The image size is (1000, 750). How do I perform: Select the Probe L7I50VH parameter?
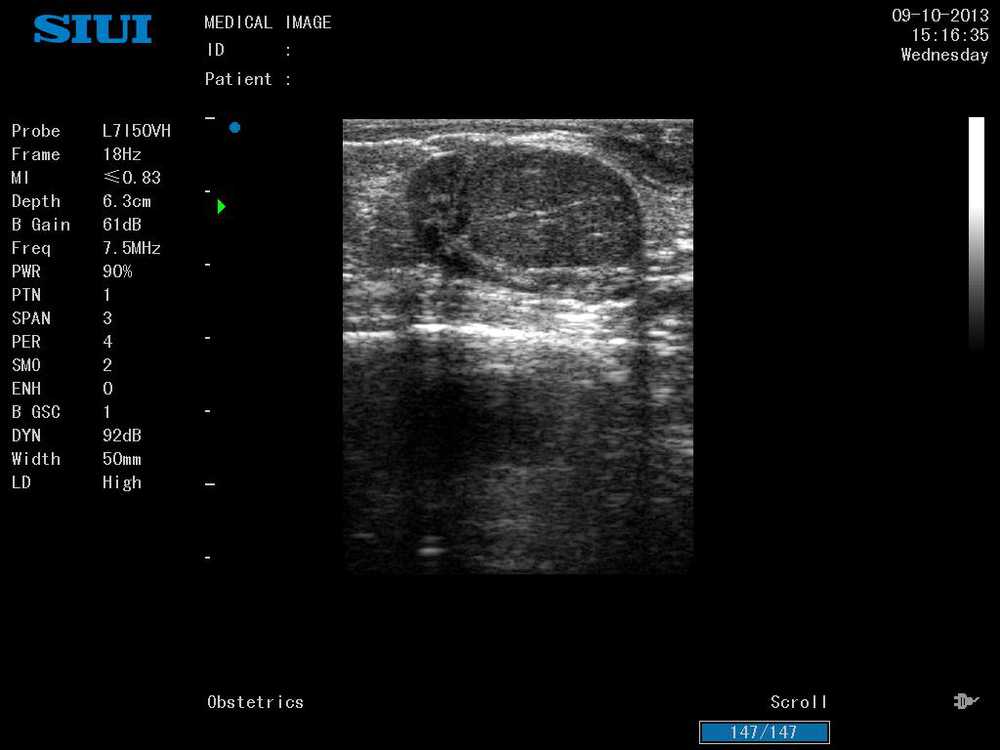(x=136, y=131)
